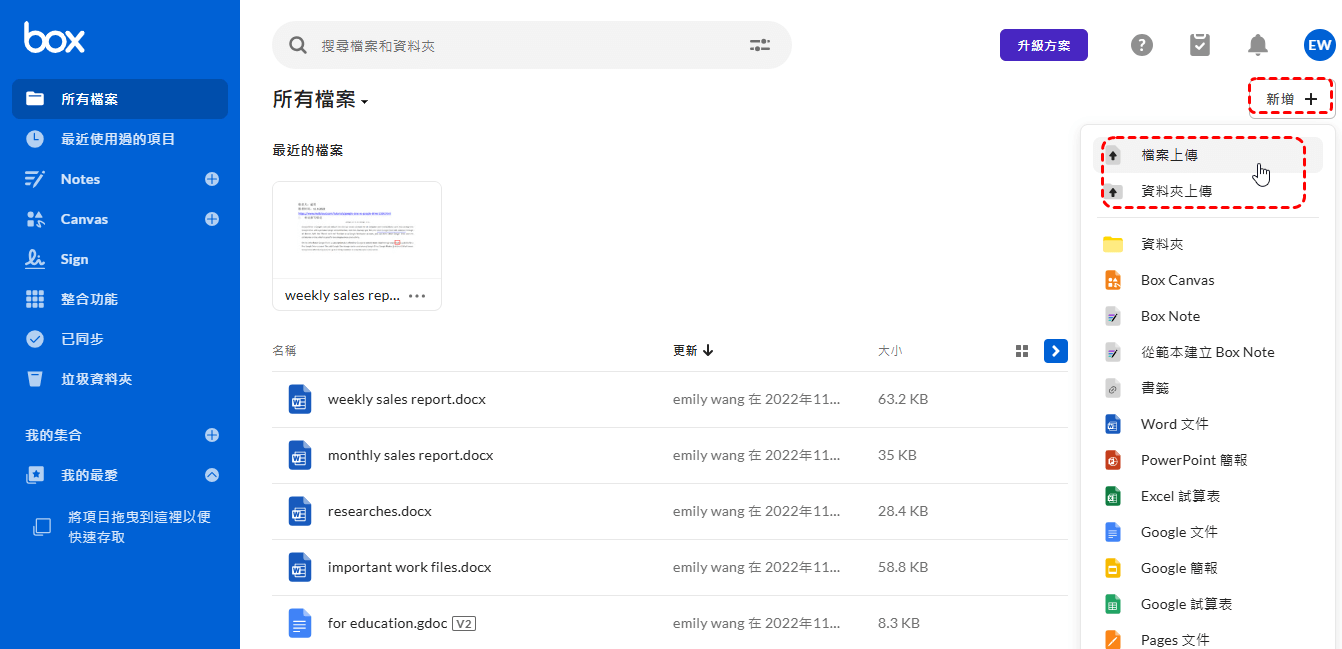Open Sign in sidebar
1342x649 pixels.
coord(74,259)
